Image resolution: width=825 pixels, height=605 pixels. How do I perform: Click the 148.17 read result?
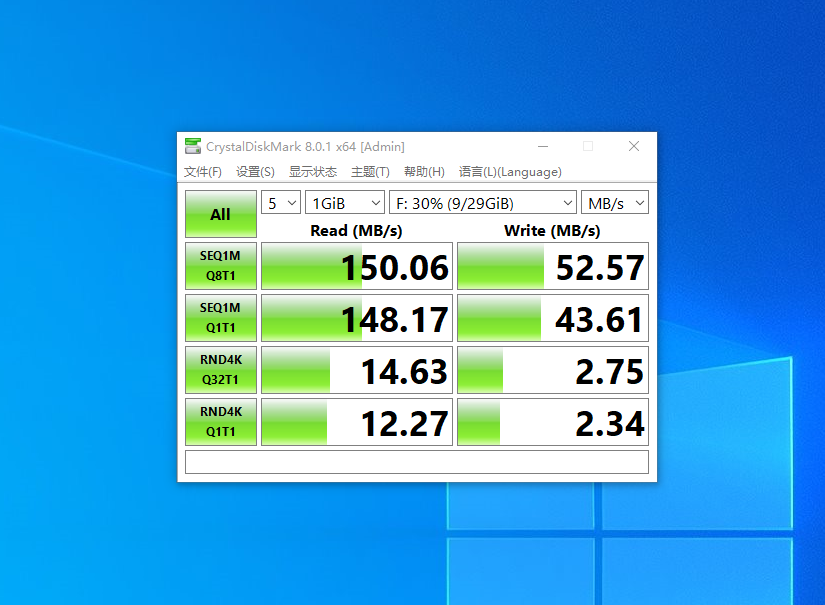click(357, 318)
